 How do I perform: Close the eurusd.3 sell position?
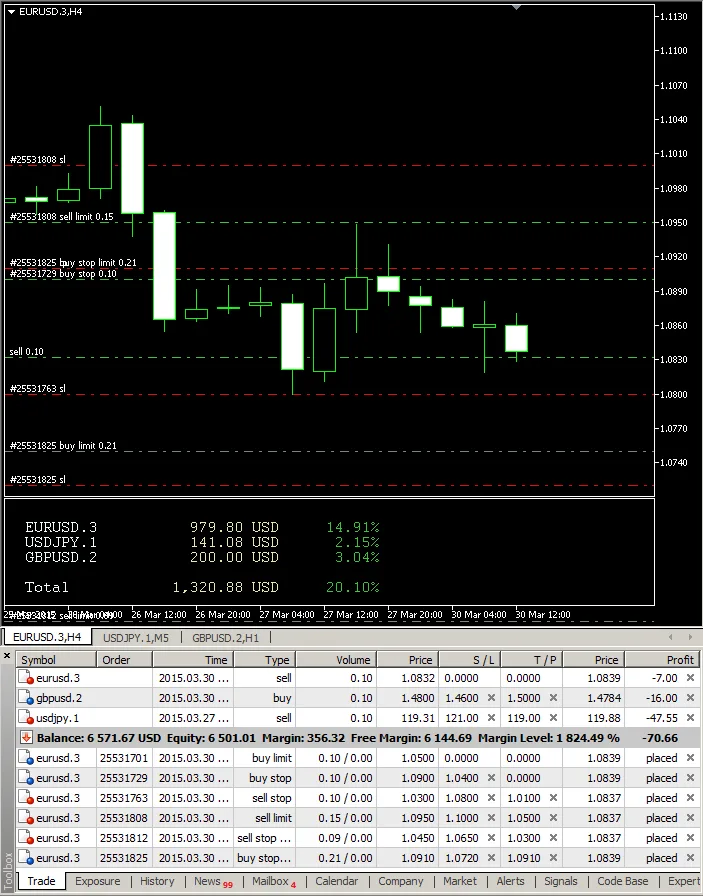[690, 678]
